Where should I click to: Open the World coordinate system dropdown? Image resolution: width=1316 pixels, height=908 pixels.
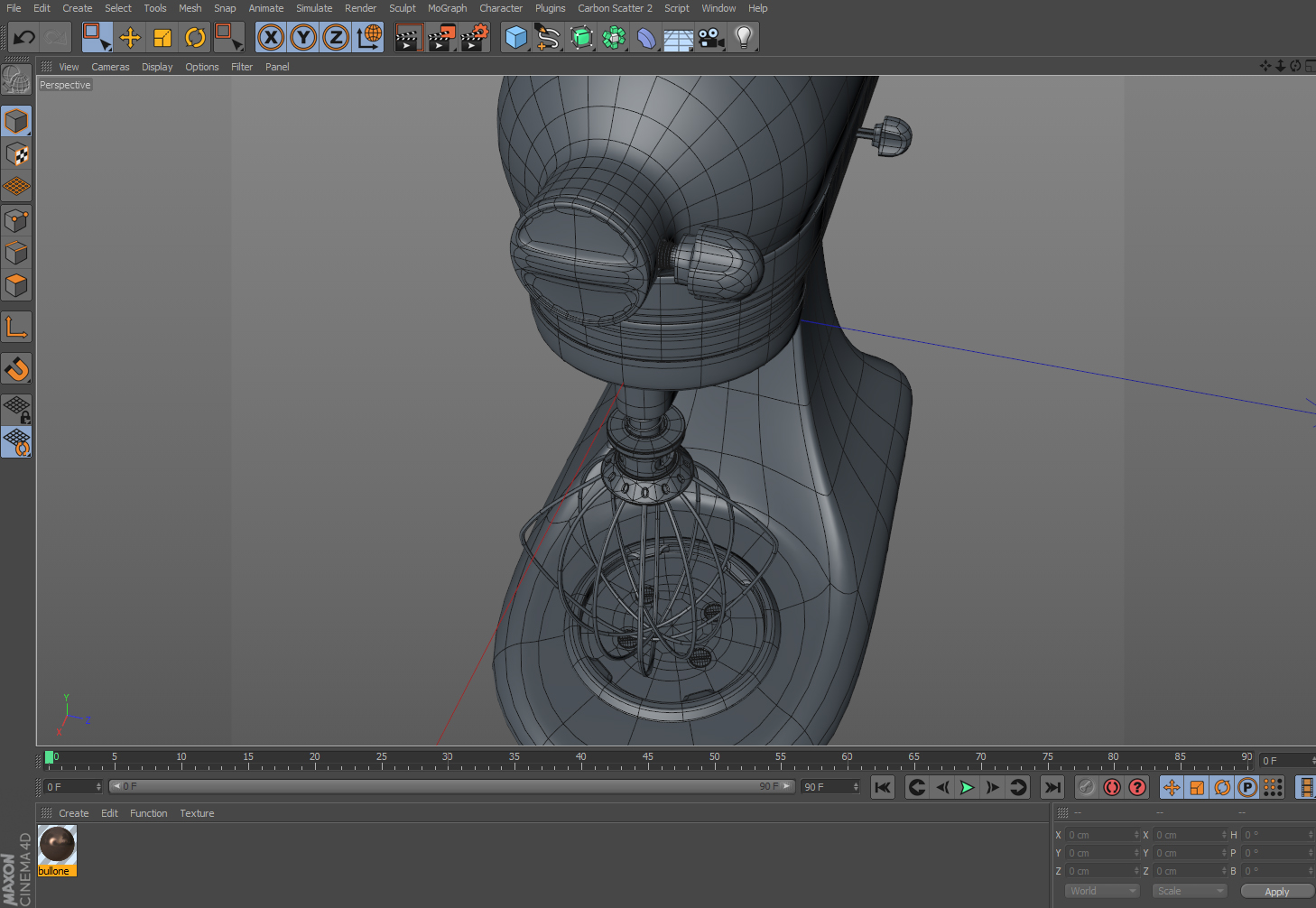click(1103, 891)
